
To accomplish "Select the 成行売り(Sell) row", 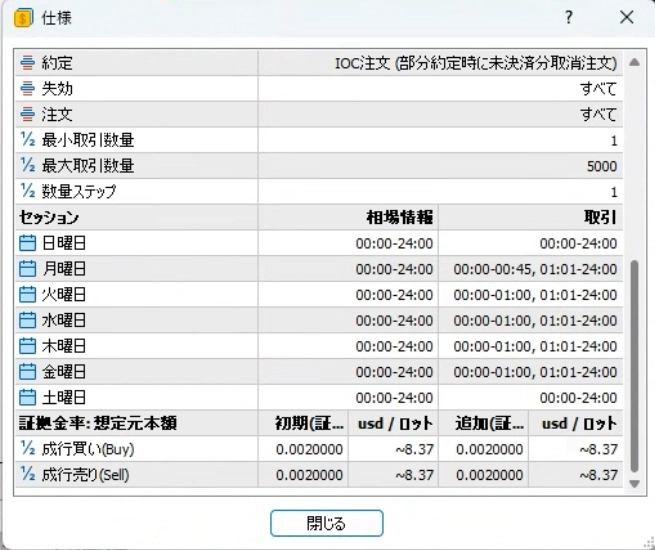I will [x=319, y=475].
